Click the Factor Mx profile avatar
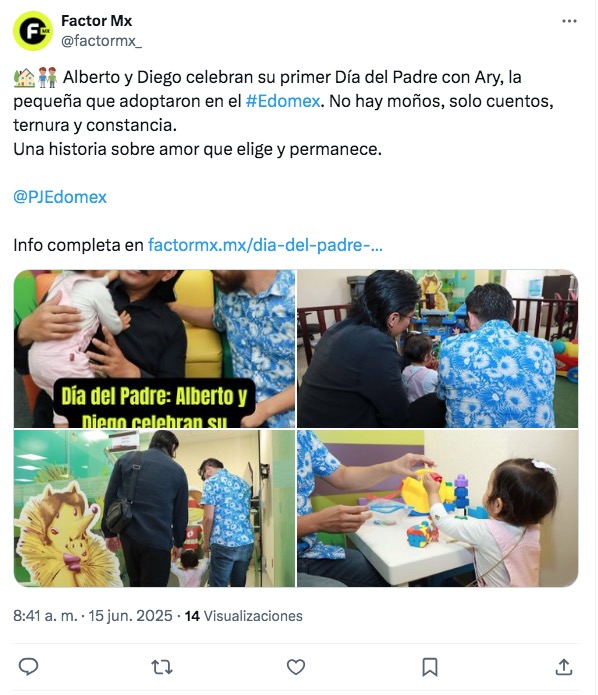 [x=33, y=31]
